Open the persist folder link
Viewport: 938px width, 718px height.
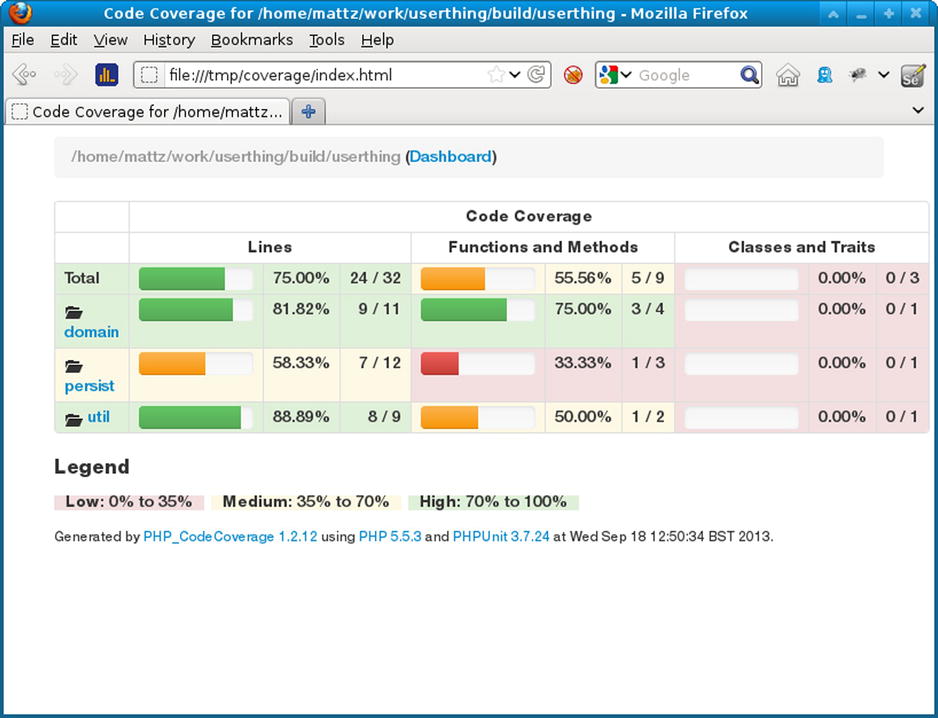(x=89, y=386)
